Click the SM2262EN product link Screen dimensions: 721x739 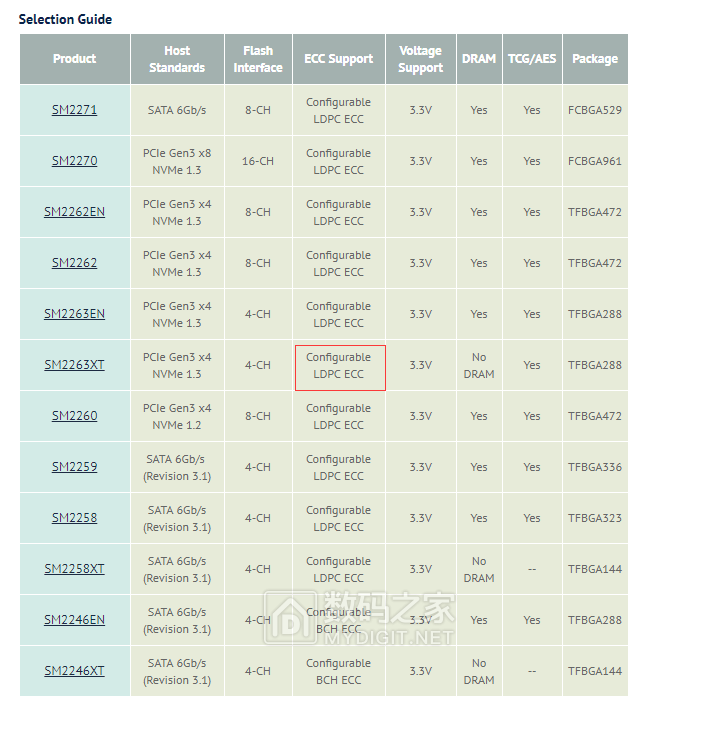click(x=74, y=212)
